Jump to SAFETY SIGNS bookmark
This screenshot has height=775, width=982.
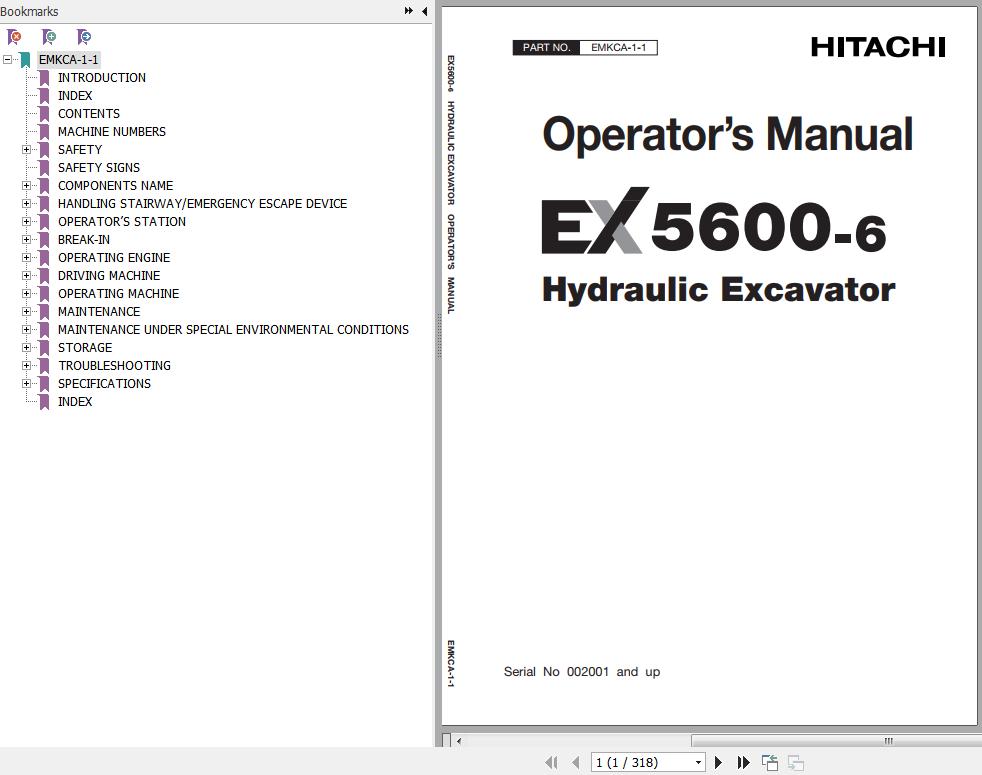coord(98,168)
